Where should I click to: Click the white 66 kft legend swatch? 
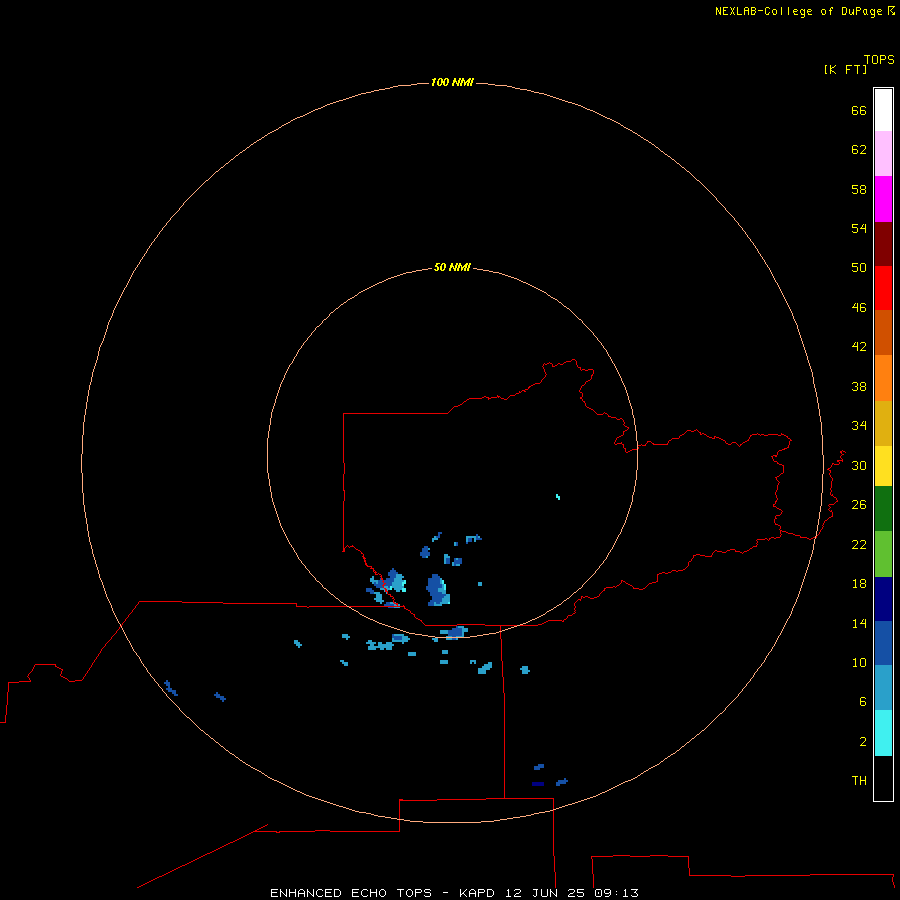click(x=883, y=110)
